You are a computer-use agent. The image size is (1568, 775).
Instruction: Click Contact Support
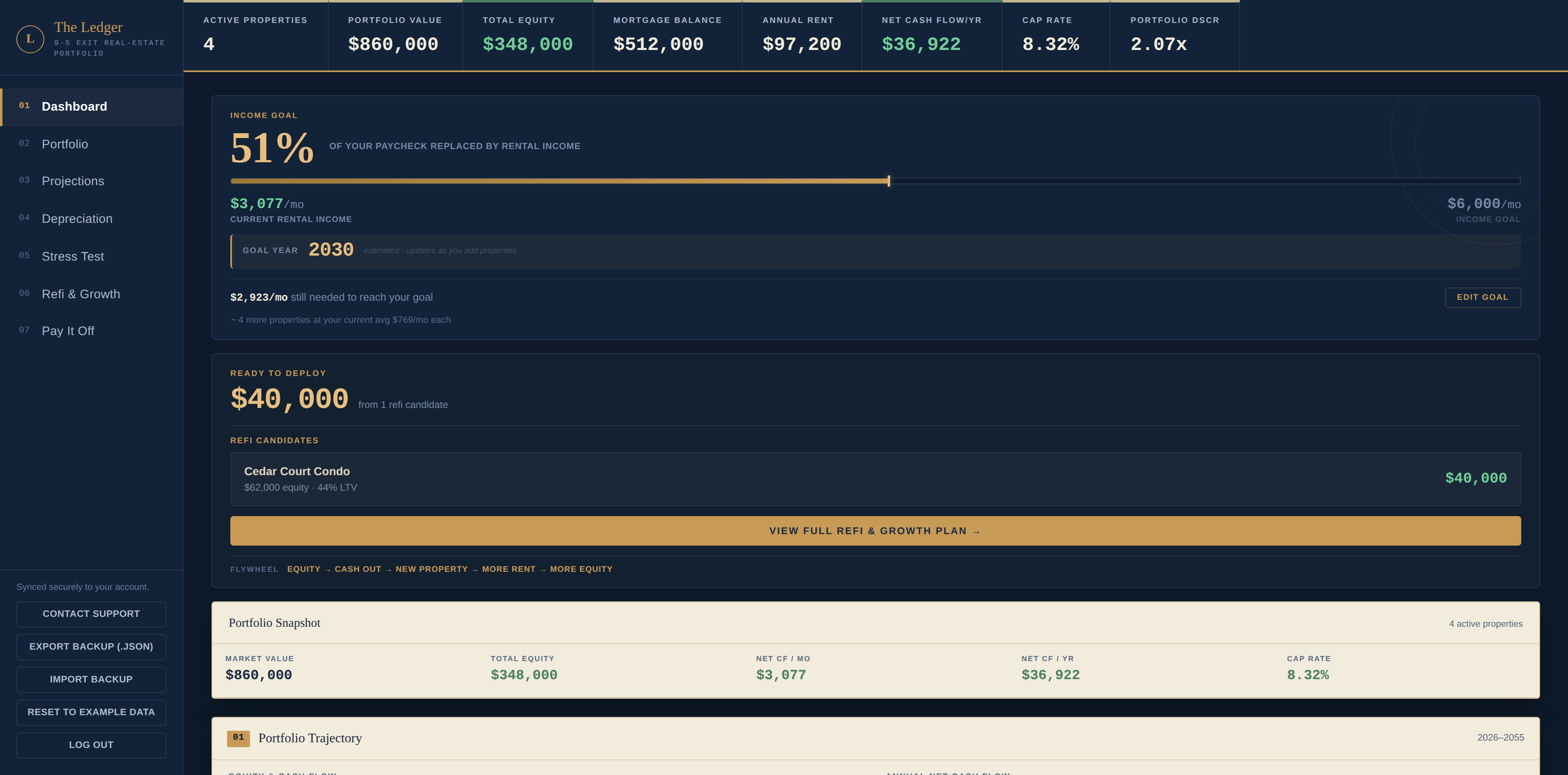tap(91, 614)
